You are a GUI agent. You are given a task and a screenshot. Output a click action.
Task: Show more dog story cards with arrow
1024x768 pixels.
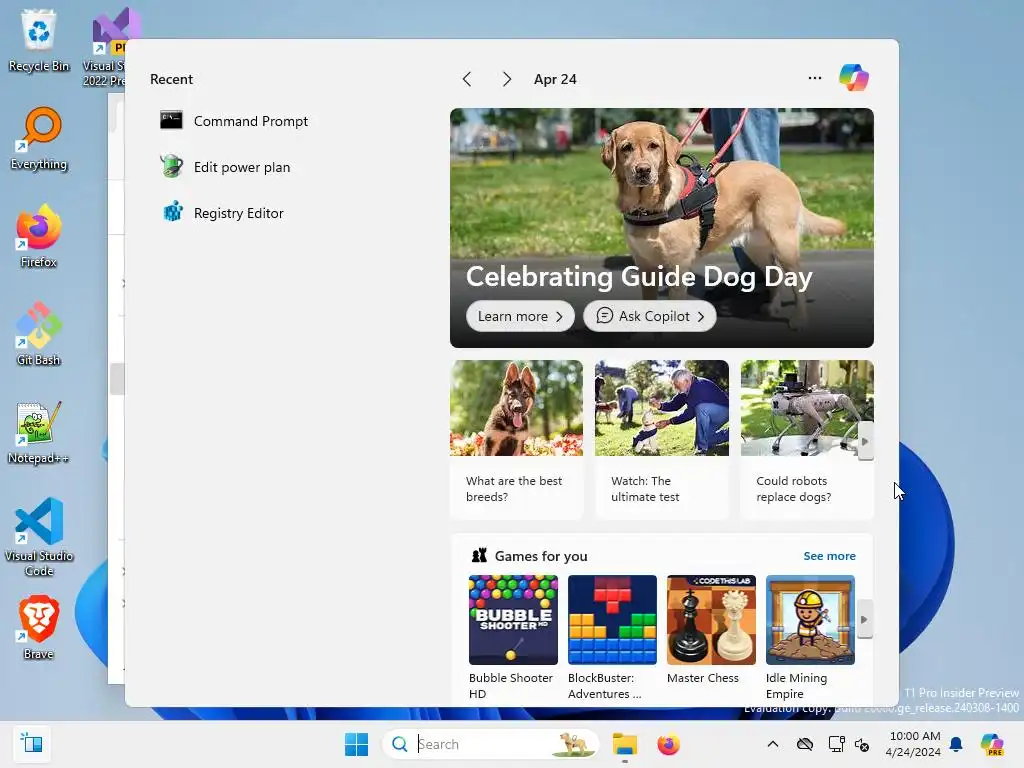(865, 441)
